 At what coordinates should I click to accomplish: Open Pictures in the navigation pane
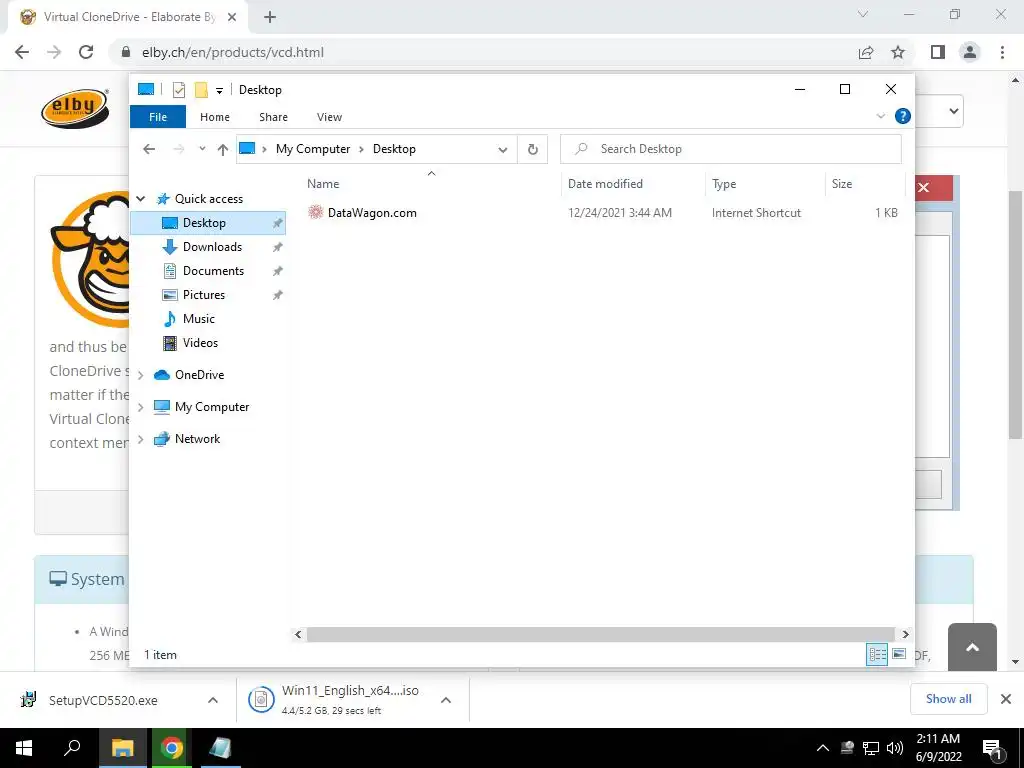coord(204,295)
